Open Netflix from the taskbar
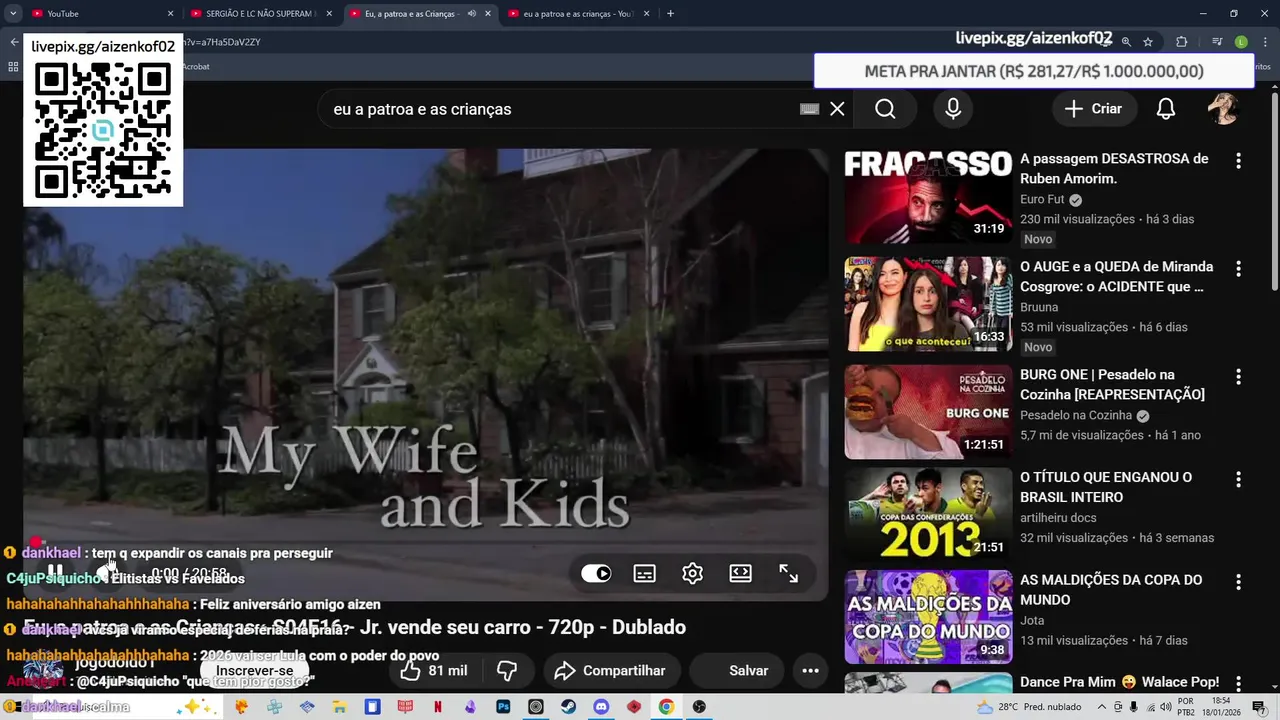1280x720 pixels. click(x=437, y=706)
